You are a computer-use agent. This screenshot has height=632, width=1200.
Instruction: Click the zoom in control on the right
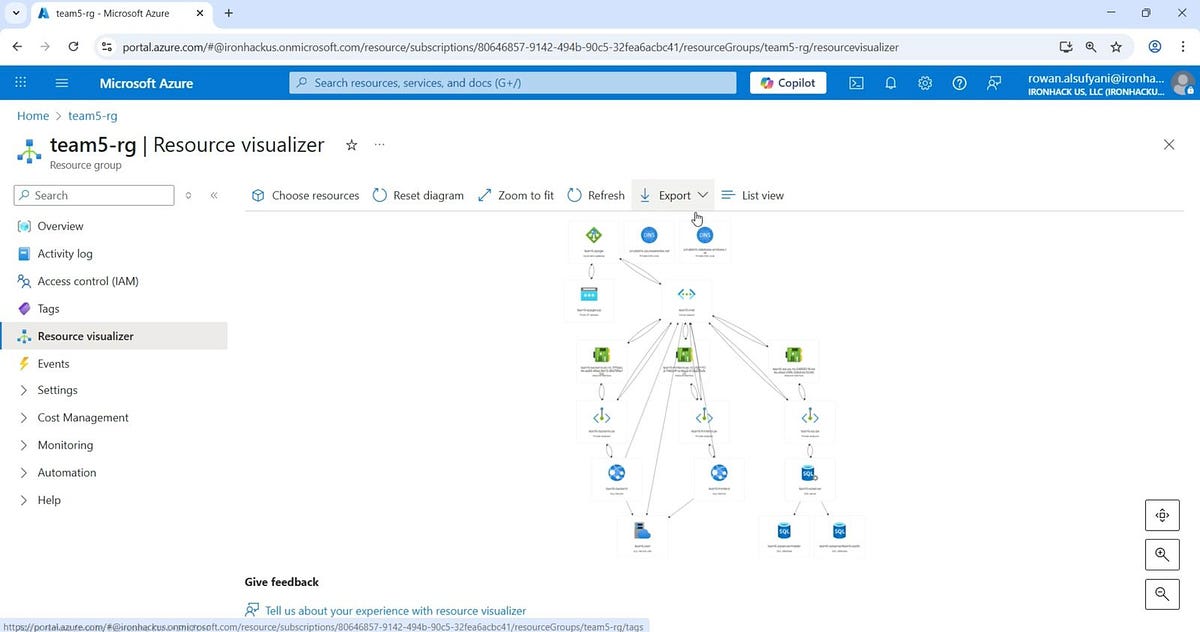pyautogui.click(x=1161, y=554)
